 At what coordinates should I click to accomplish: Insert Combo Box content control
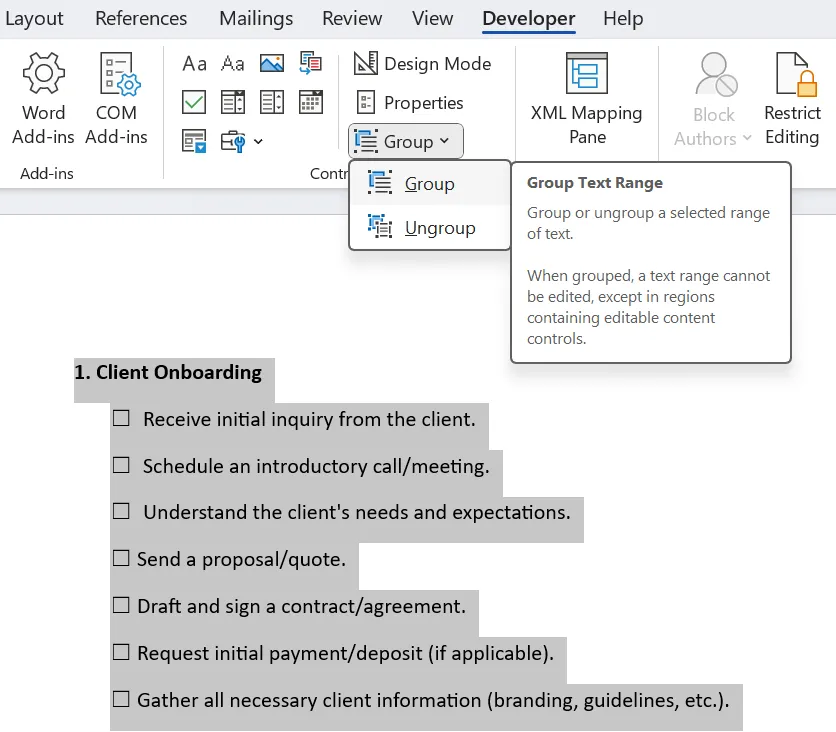point(233,102)
